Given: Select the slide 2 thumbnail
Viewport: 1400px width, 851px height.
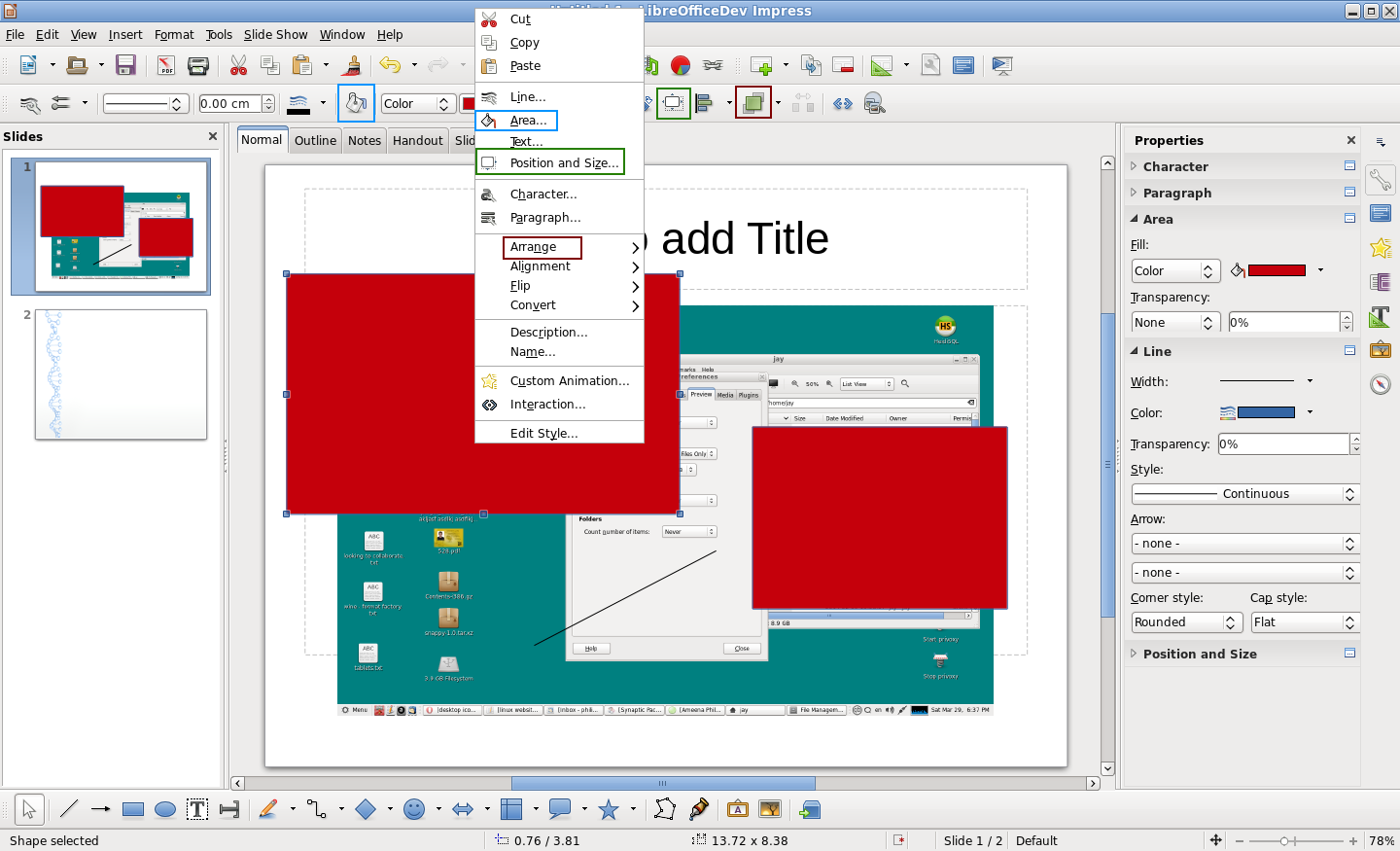Looking at the screenshot, I should coord(121,374).
